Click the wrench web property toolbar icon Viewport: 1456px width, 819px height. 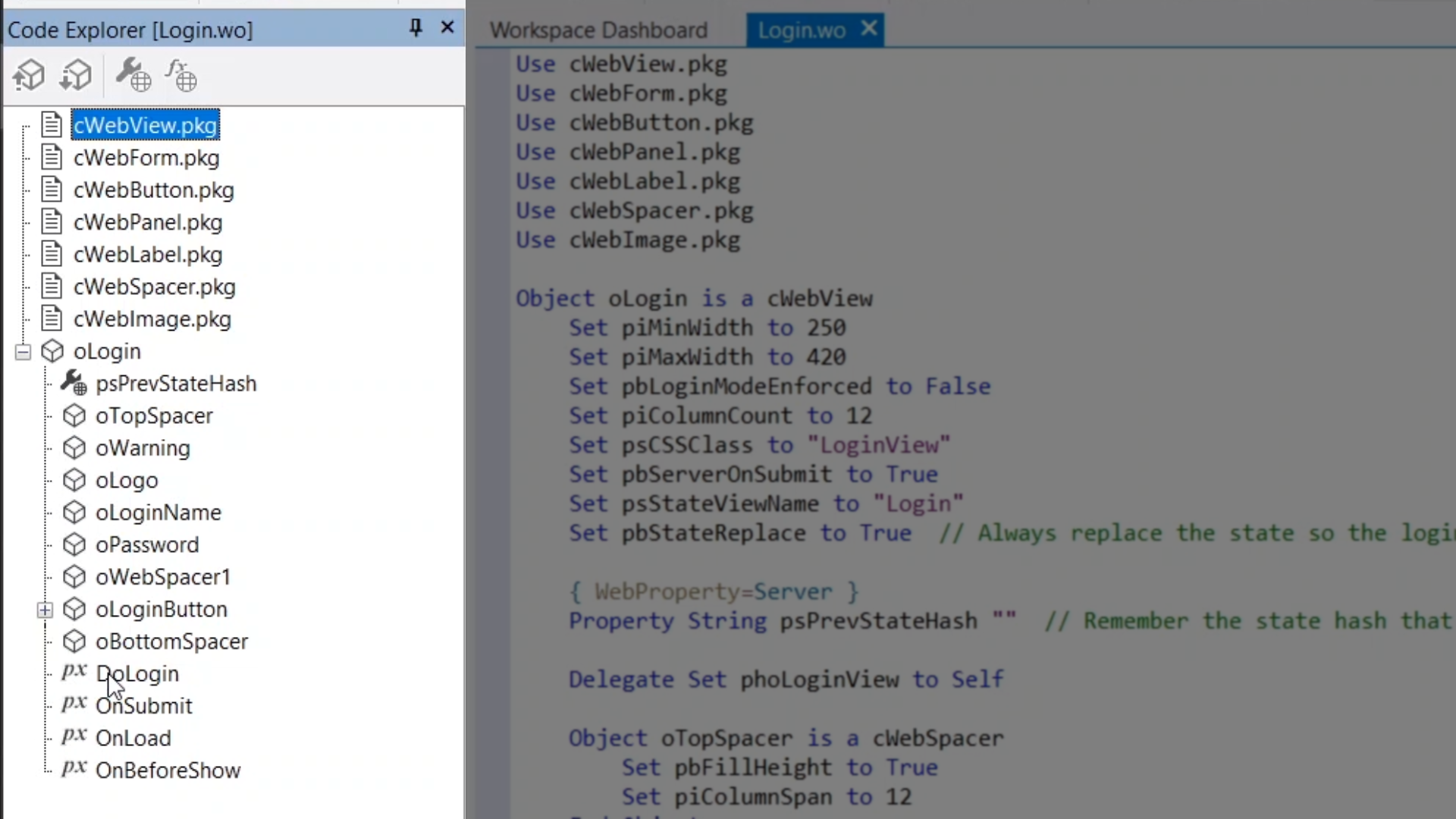pos(133,75)
